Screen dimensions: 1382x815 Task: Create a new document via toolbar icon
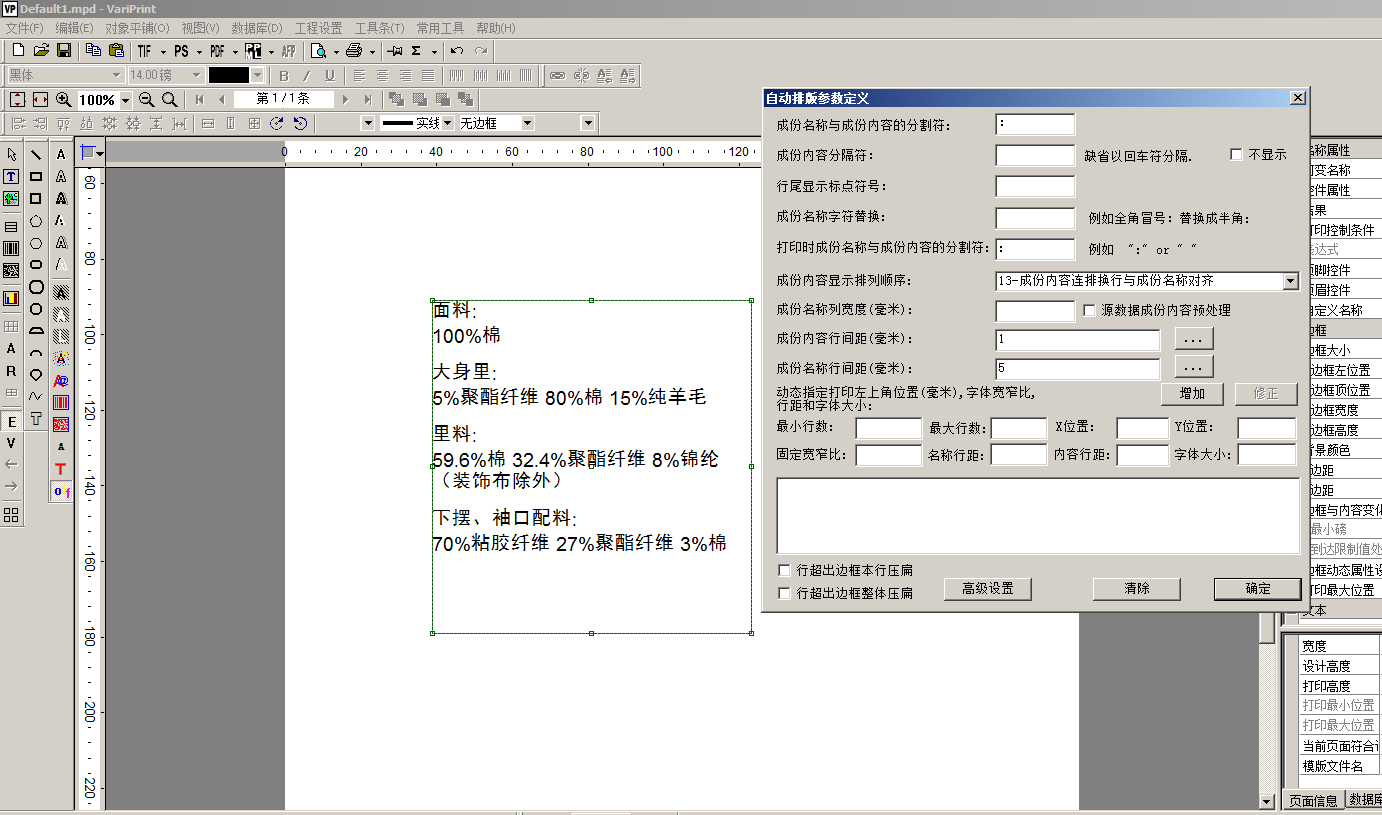(18, 51)
